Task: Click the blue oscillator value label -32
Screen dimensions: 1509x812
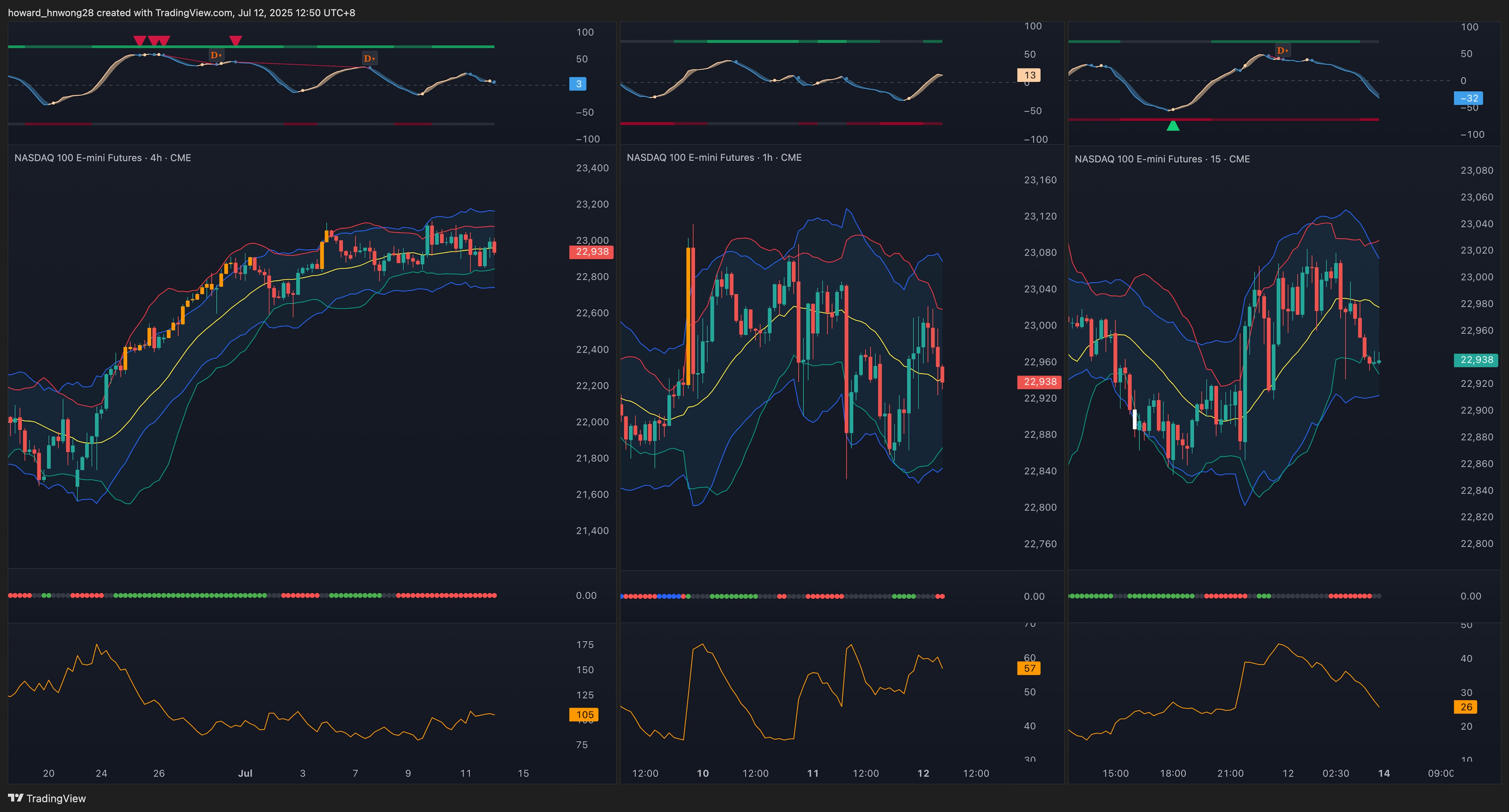Action: tap(1469, 98)
